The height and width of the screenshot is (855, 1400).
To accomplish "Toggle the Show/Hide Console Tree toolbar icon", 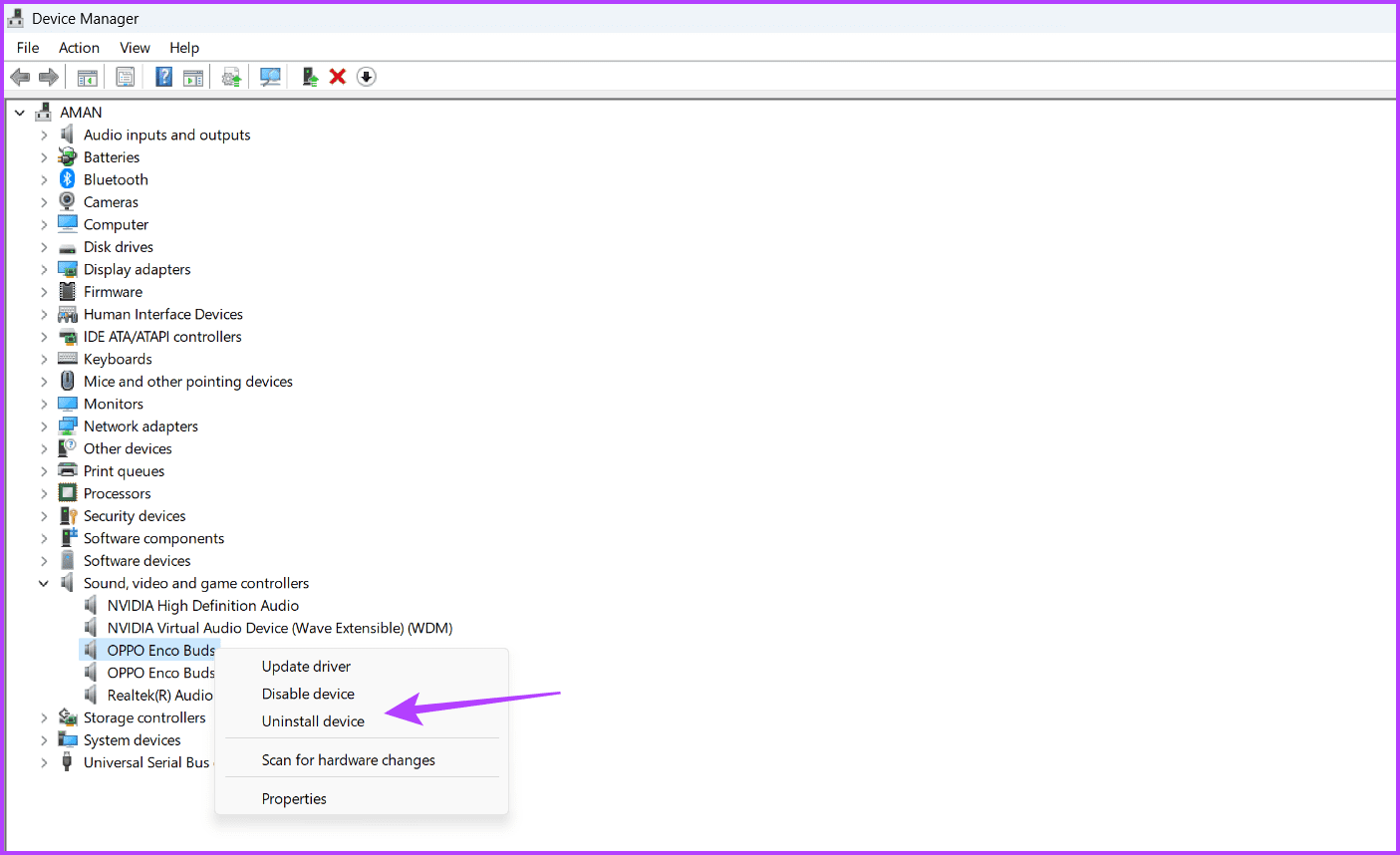I will tap(88, 77).
